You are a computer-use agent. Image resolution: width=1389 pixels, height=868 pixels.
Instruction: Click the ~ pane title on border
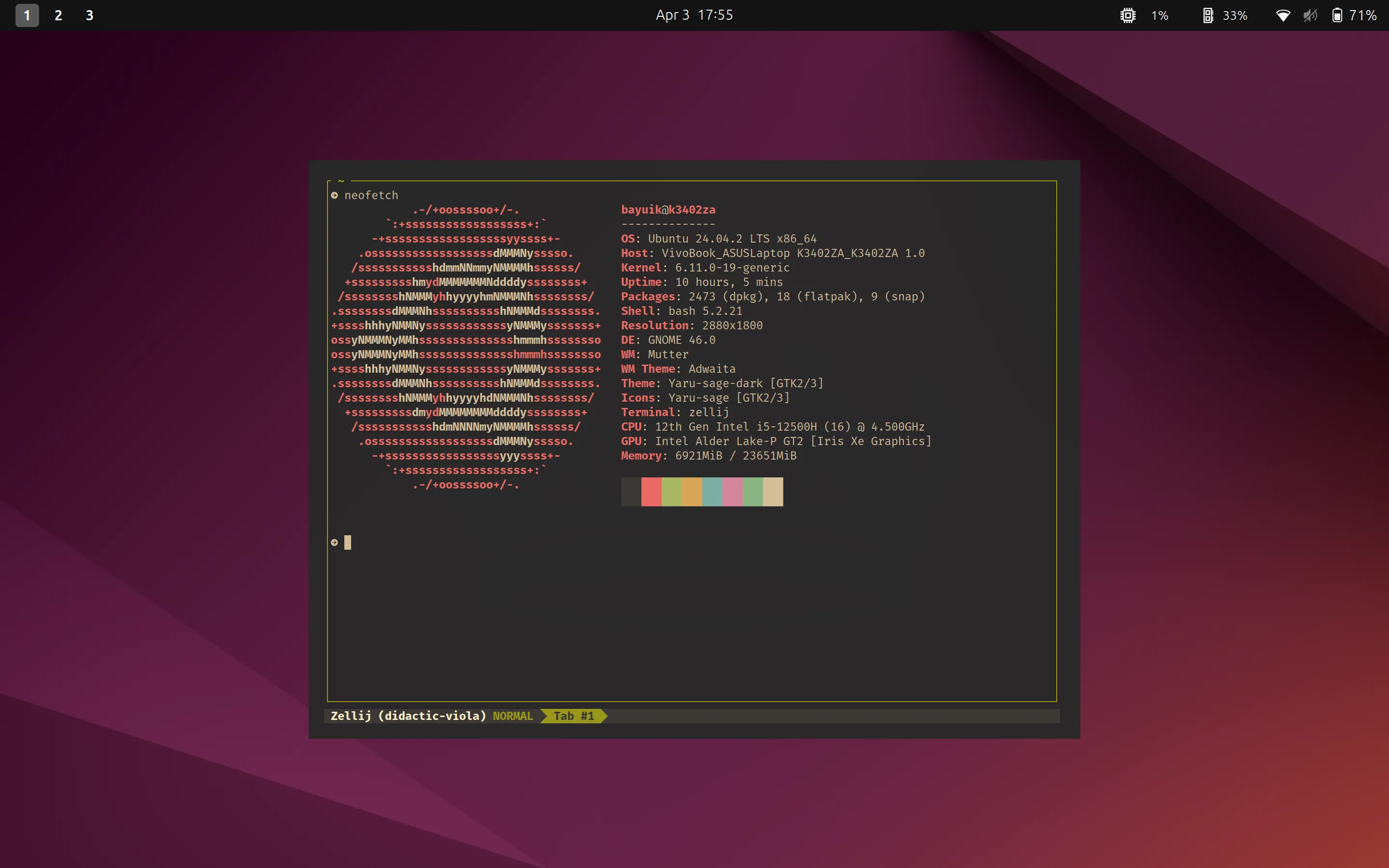point(341,181)
